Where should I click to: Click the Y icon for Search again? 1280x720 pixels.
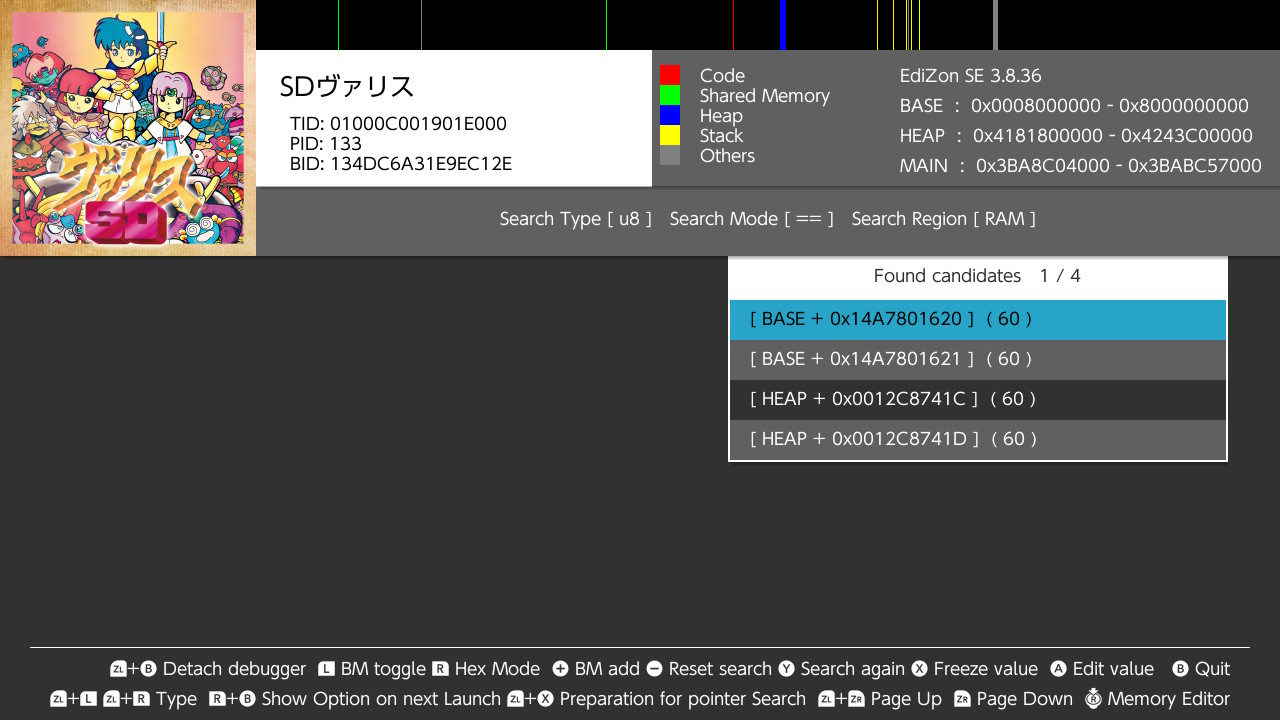tap(786, 669)
